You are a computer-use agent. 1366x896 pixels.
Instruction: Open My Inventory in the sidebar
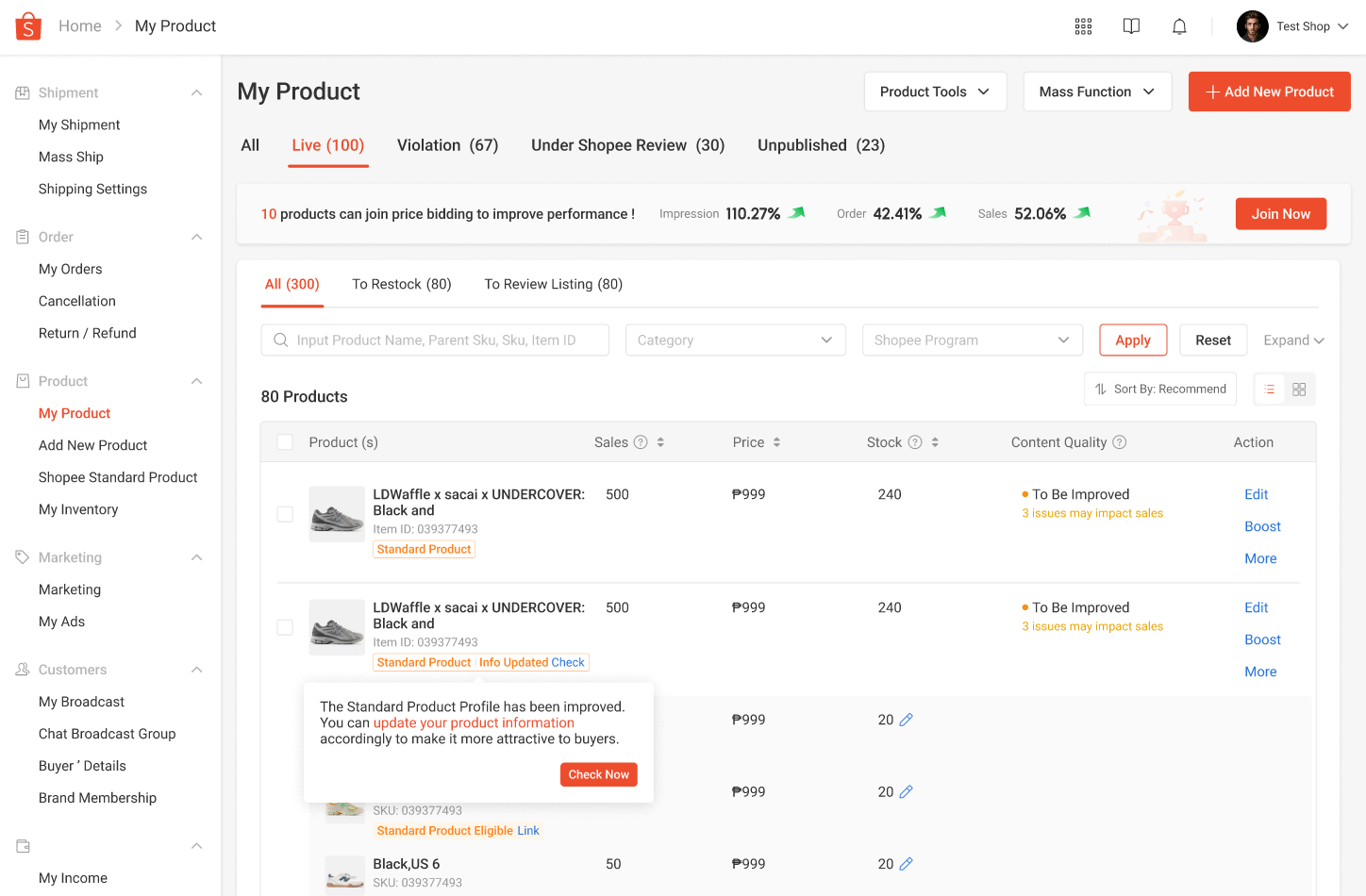(78, 509)
